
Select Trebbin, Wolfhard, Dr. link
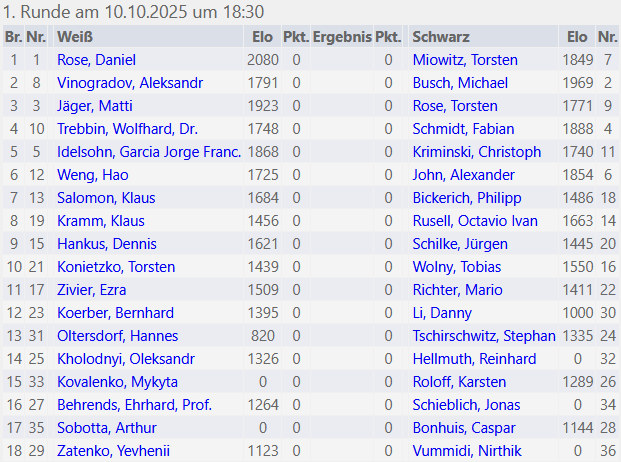click(x=120, y=129)
